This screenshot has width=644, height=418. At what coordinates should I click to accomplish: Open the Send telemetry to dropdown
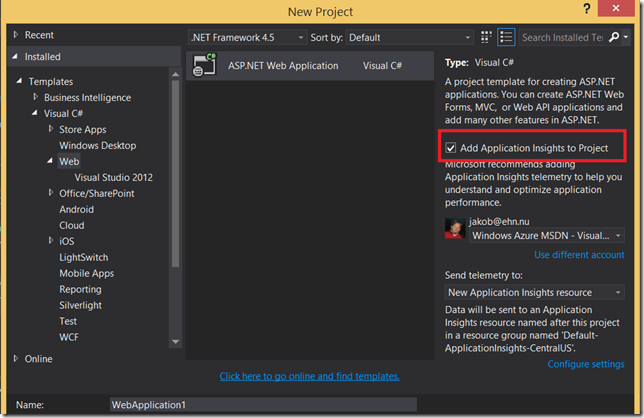click(x=534, y=292)
